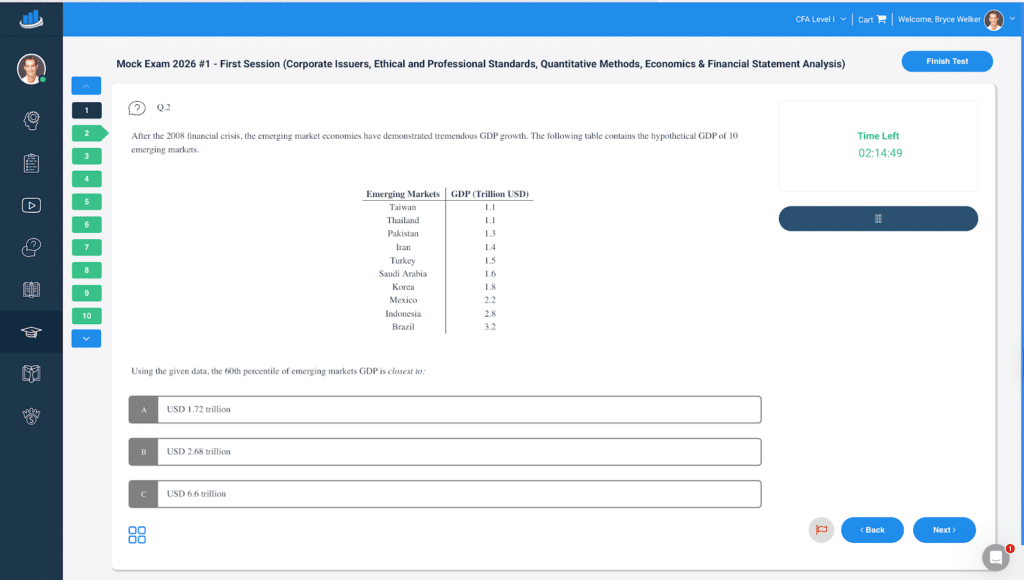Click the shopping cart icon
Screen dimensions: 1024x580
coord(881,19)
